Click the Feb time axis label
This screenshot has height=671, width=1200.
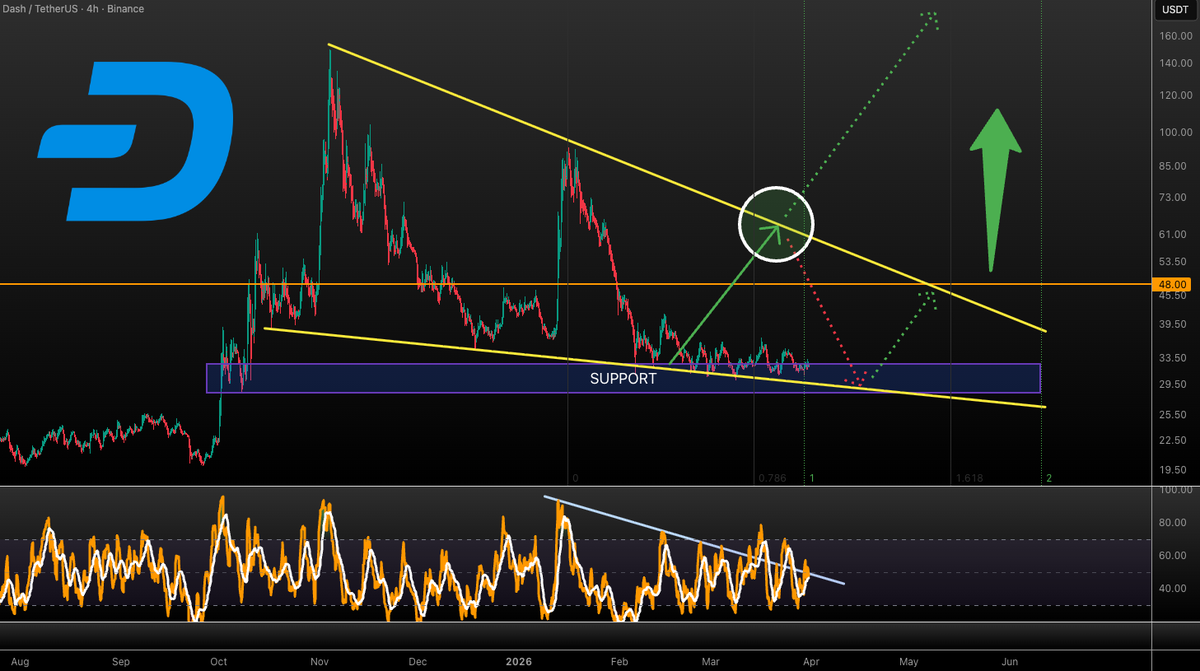pyautogui.click(x=619, y=662)
